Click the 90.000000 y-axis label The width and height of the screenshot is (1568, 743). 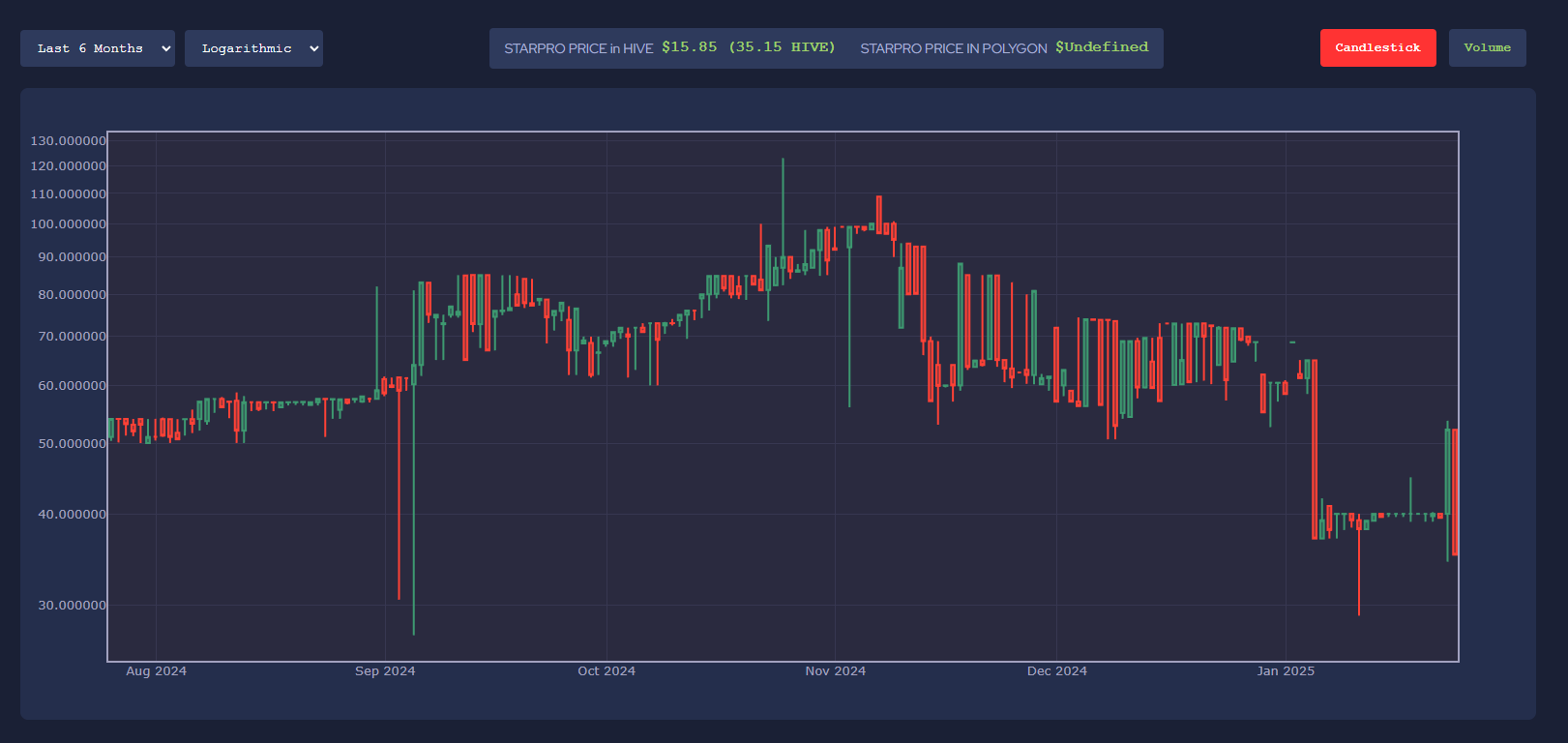(73, 257)
